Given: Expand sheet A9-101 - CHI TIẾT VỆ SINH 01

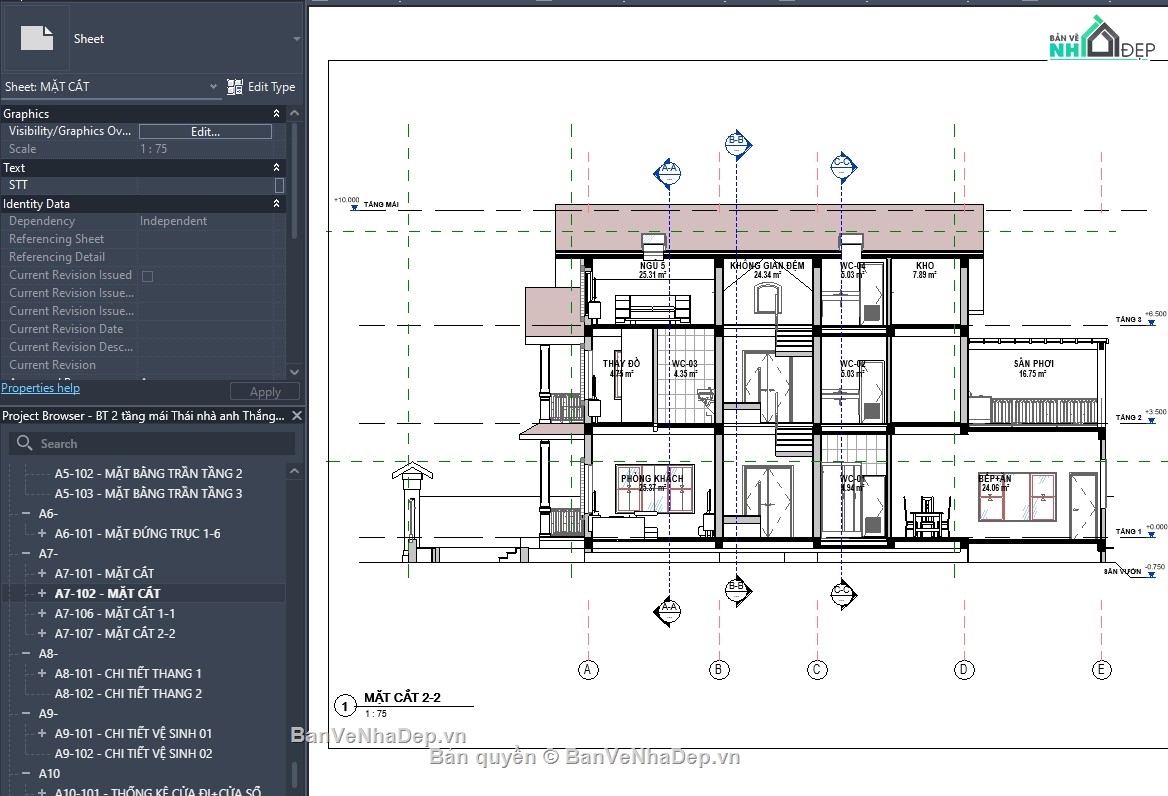Looking at the screenshot, I should (42, 733).
